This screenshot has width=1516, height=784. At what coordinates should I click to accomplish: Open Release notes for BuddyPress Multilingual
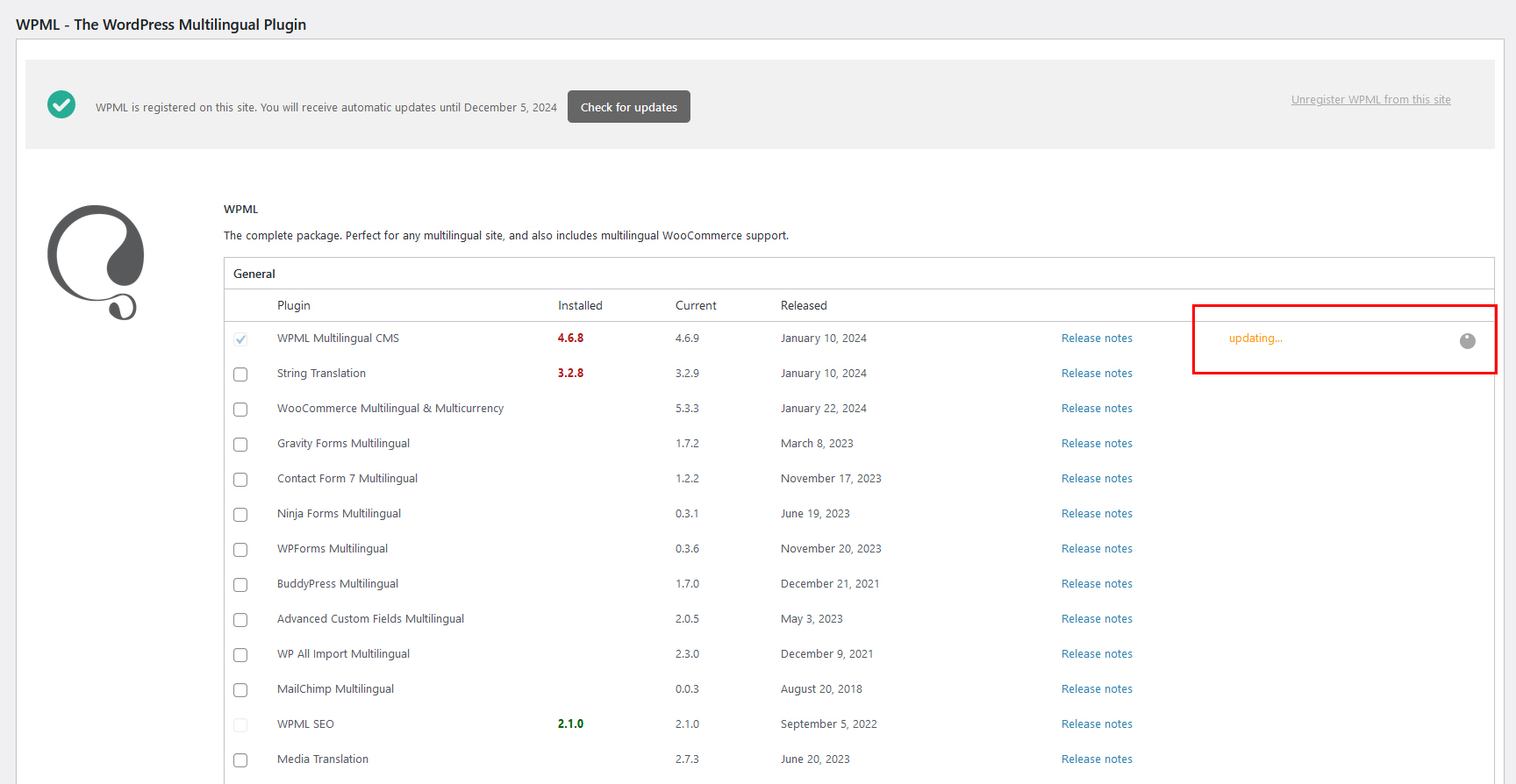coord(1097,584)
